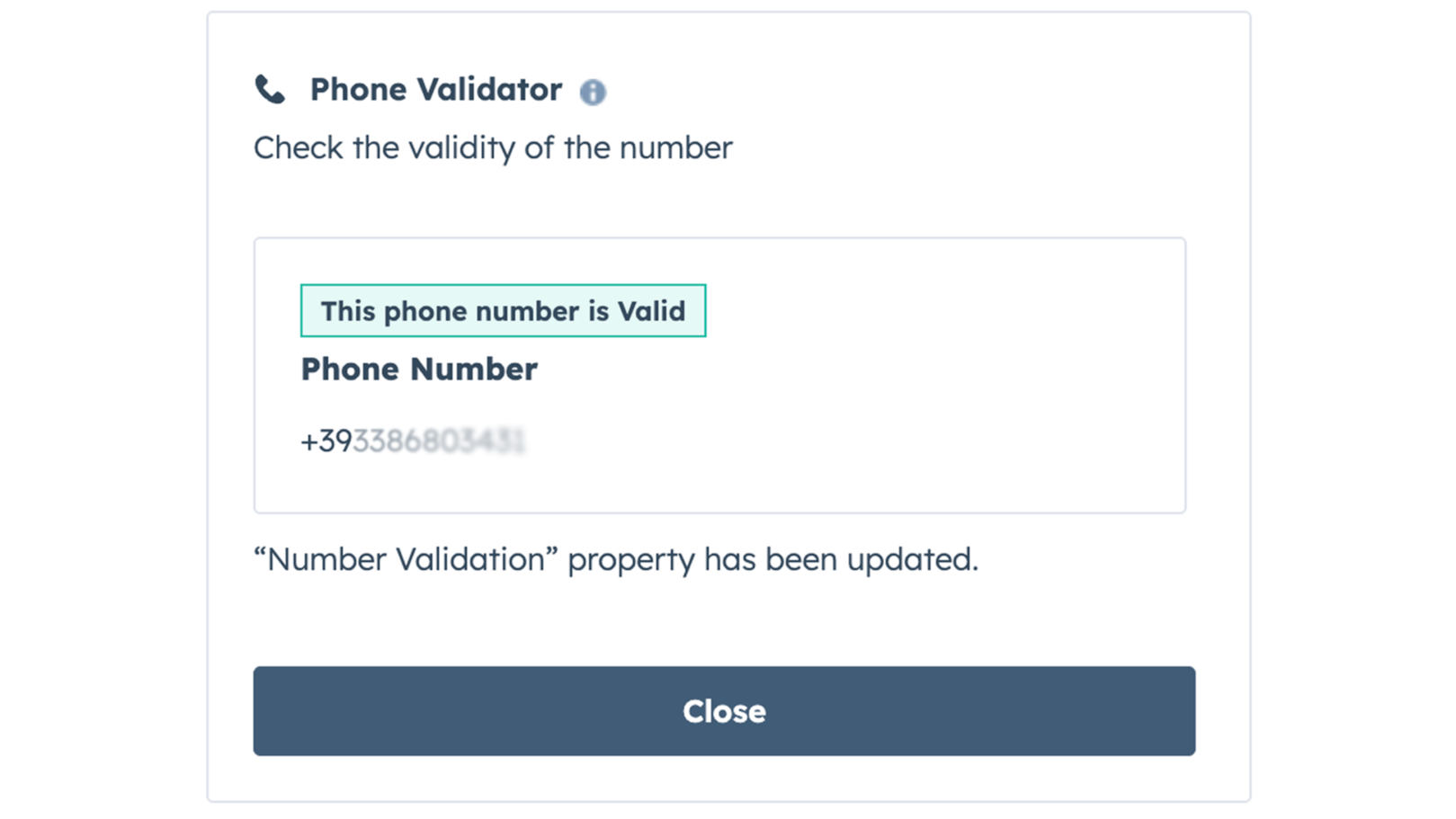This screenshot has height=819, width=1456.
Task: Click the Phone Validator title text
Action: click(x=434, y=89)
